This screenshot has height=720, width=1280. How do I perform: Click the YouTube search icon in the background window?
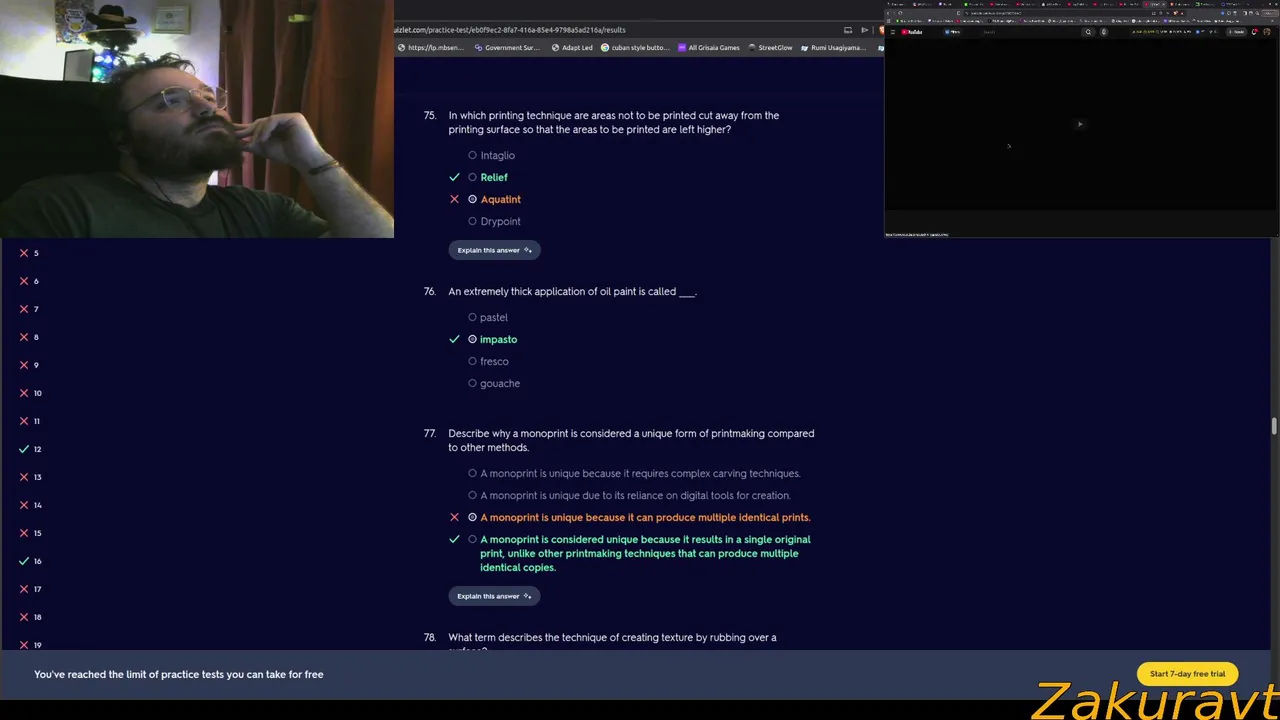tap(1088, 32)
